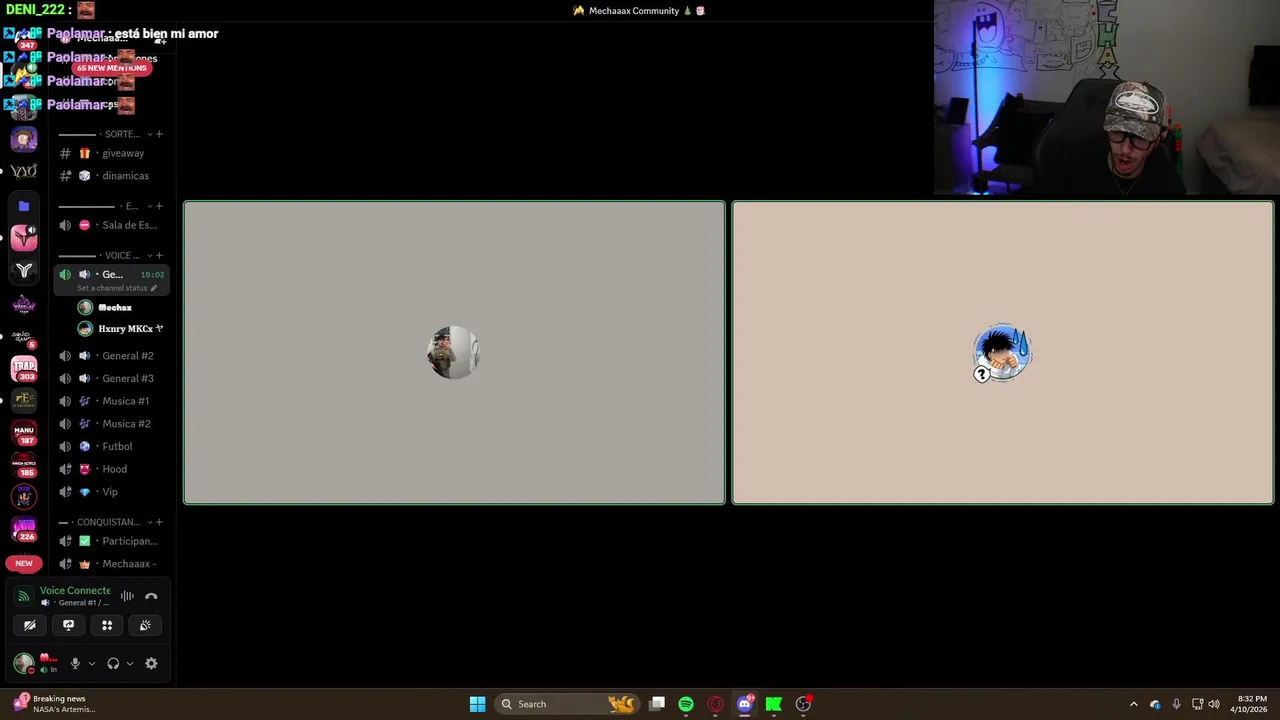Open the soundboard button
The width and height of the screenshot is (1280, 720).
[x=145, y=625]
